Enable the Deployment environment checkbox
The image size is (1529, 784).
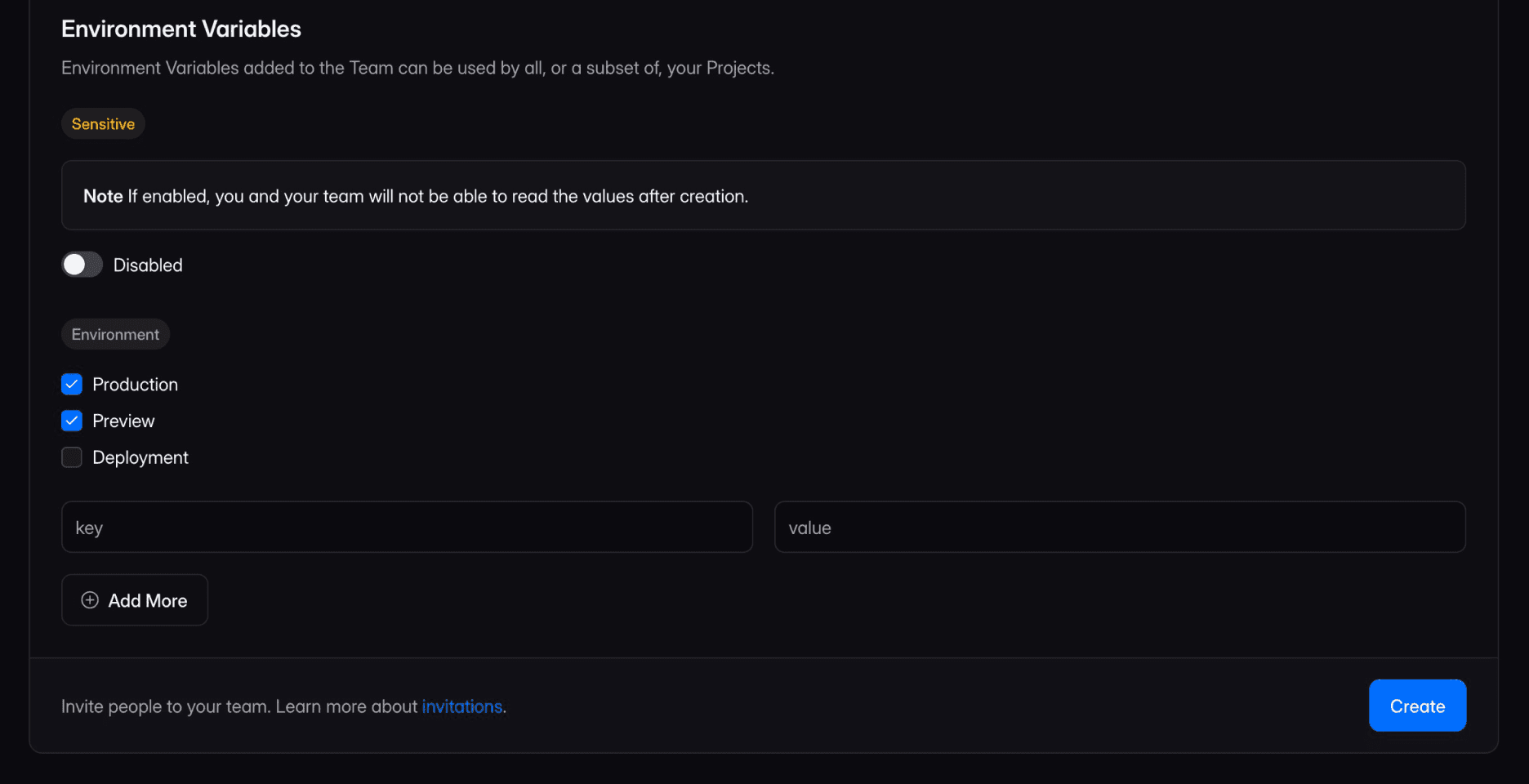pyautogui.click(x=72, y=457)
